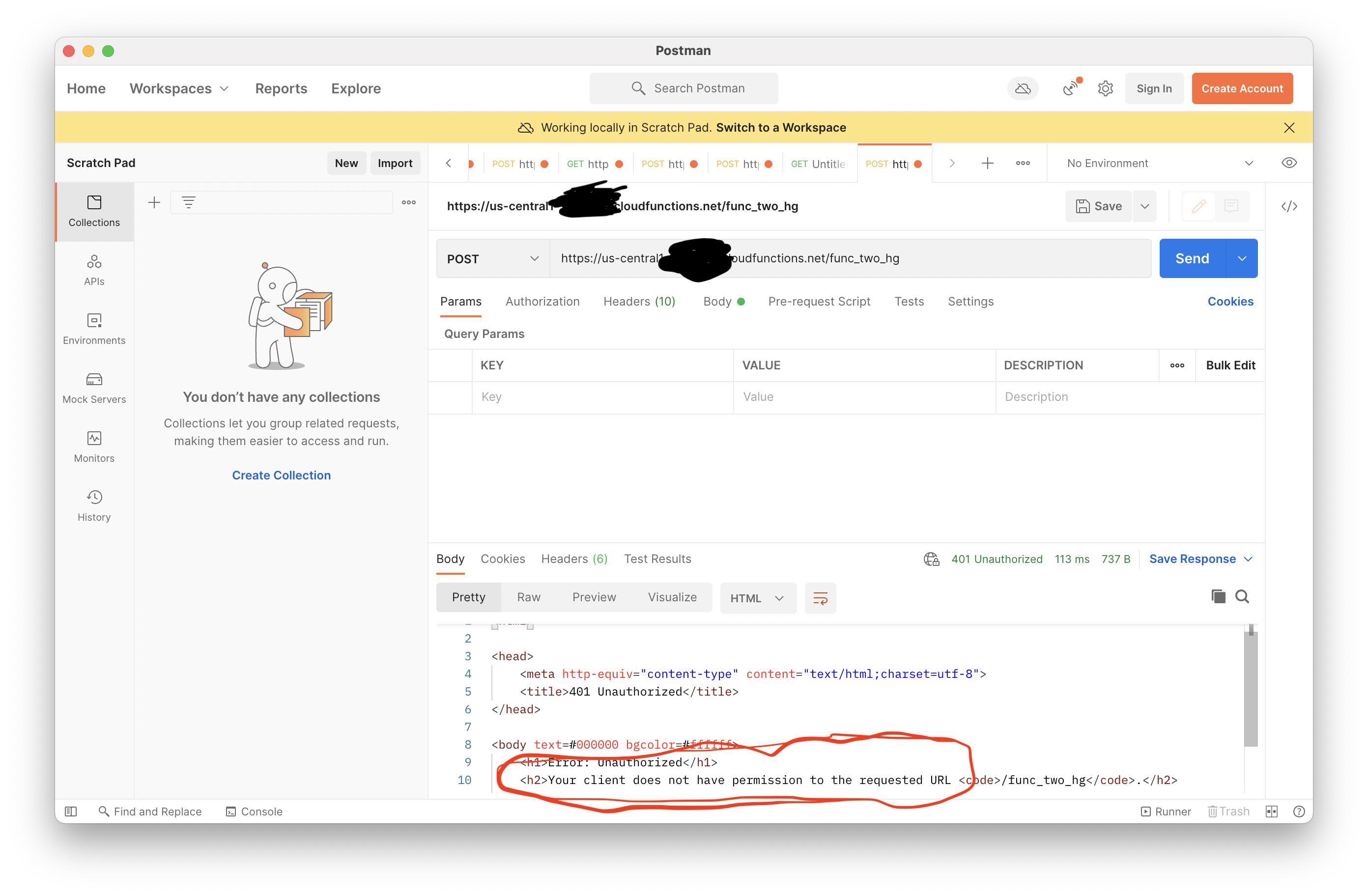
Task: Open the Test Results tab
Action: pos(657,559)
